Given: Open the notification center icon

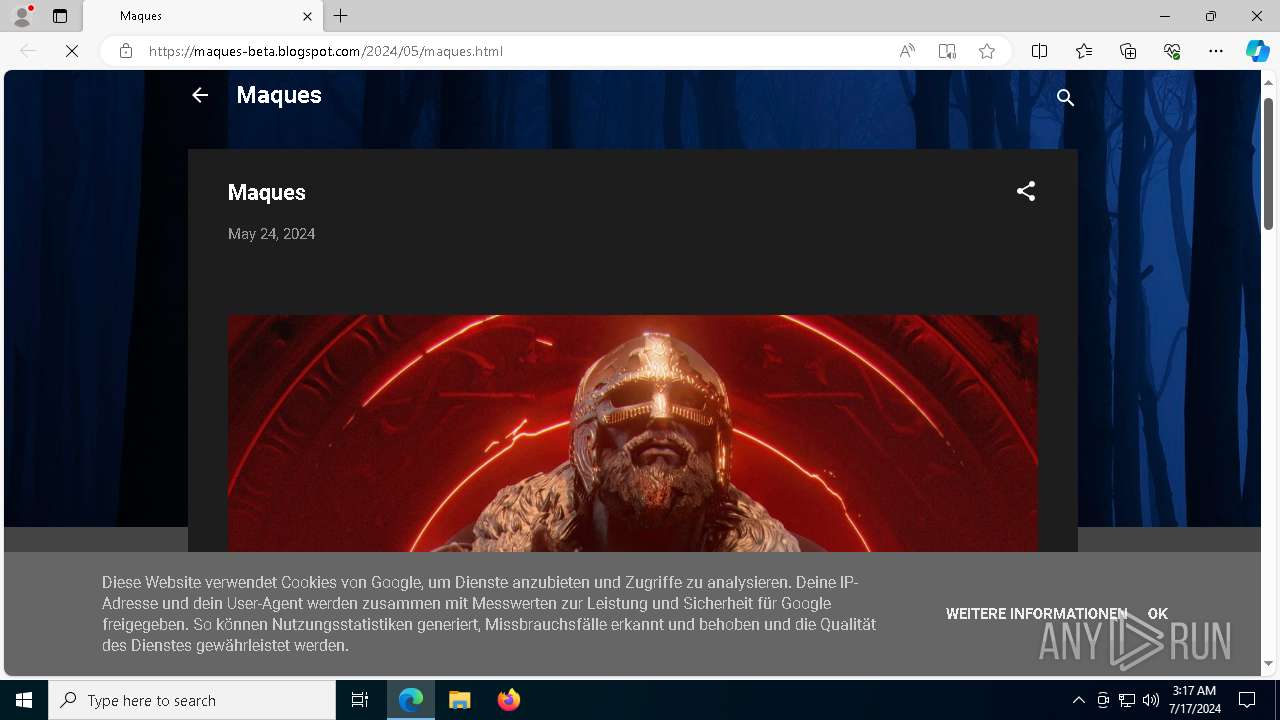Looking at the screenshot, I should 1247,700.
